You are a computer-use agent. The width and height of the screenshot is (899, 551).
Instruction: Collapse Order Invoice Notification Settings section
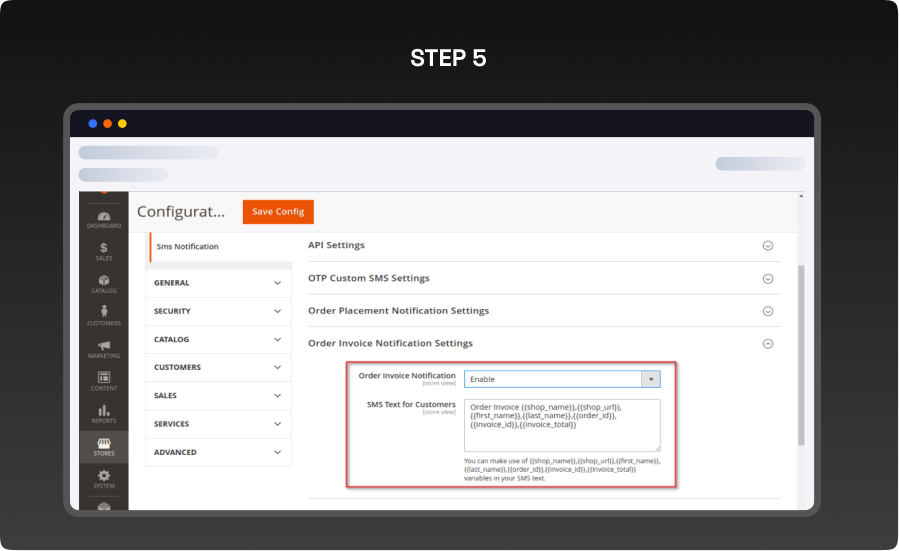click(x=768, y=344)
